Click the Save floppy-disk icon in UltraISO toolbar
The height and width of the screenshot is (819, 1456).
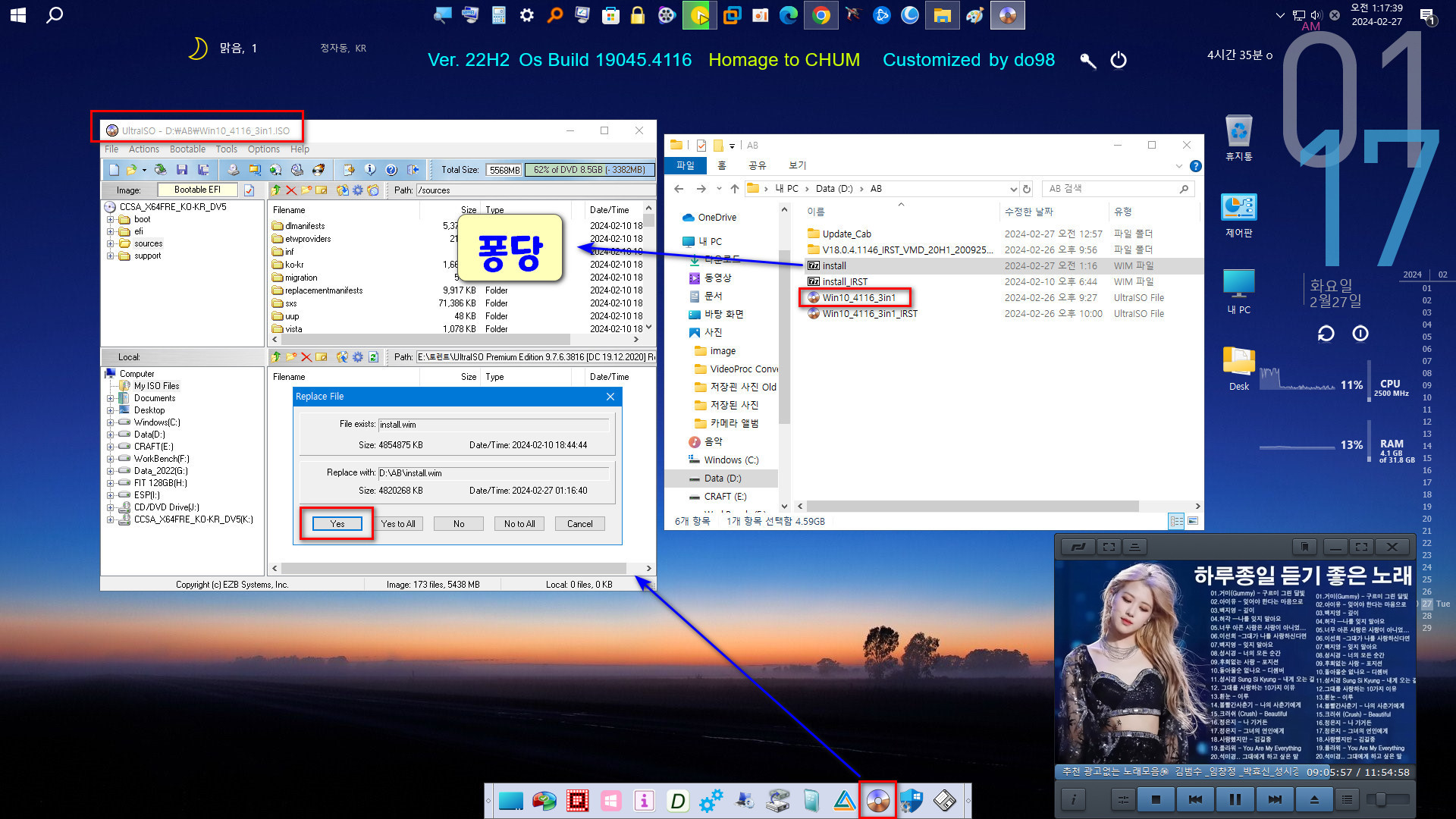[x=182, y=170]
